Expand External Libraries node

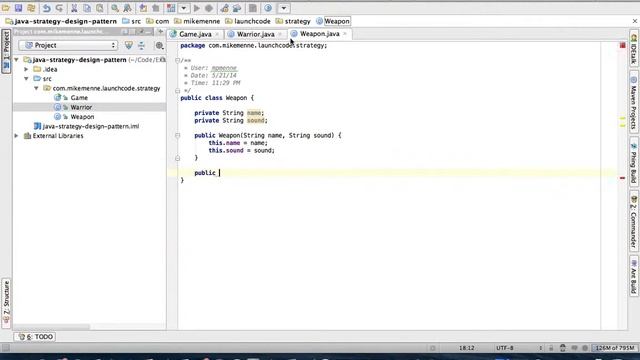tap(17, 136)
